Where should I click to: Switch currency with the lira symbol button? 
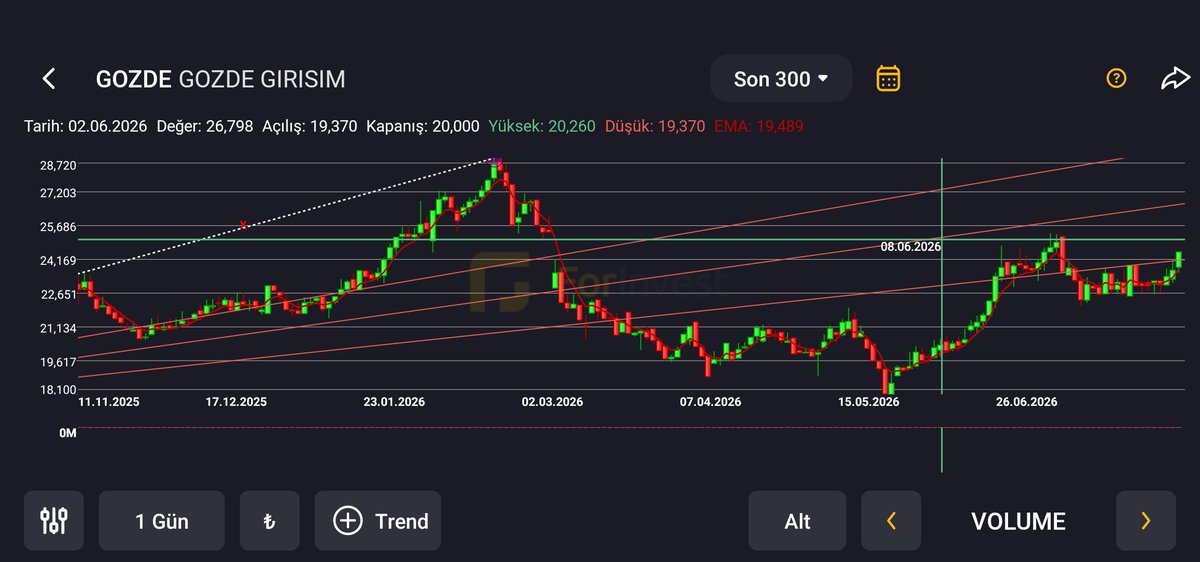pyautogui.click(x=269, y=520)
